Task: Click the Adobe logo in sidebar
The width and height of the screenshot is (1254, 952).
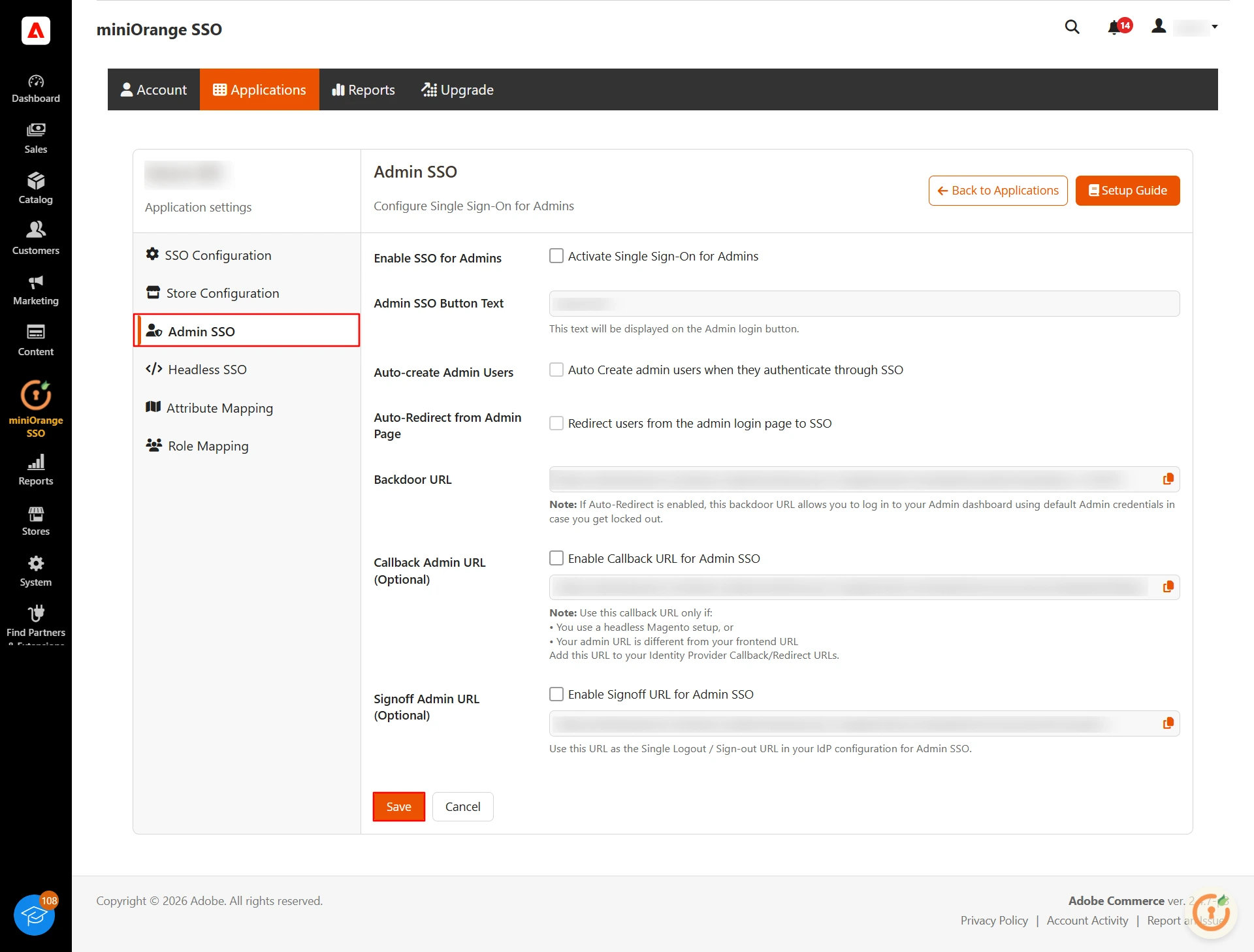Action: [36, 31]
